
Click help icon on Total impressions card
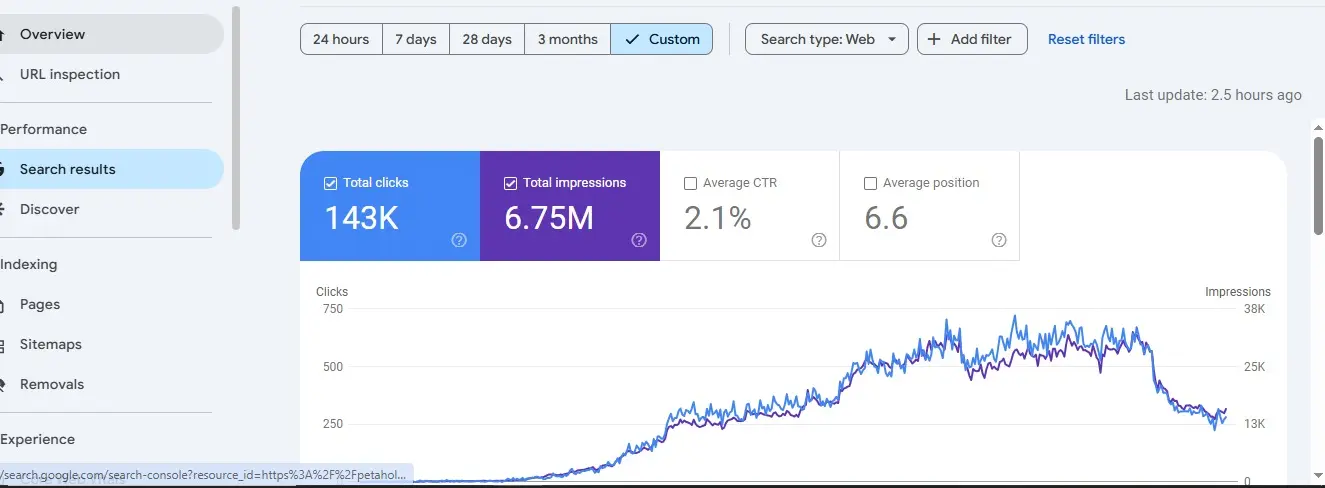pyautogui.click(x=639, y=240)
